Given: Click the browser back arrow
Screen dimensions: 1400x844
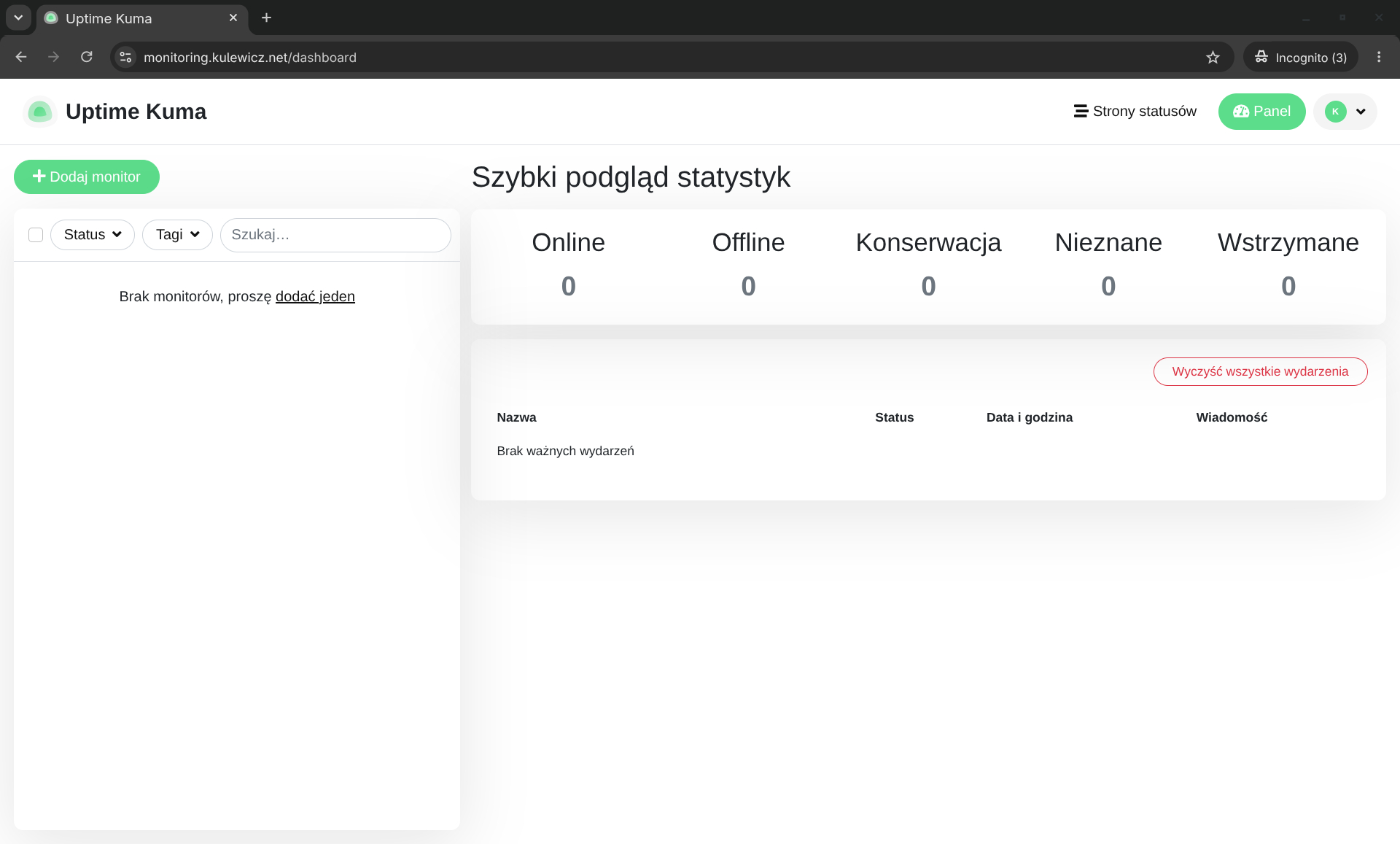Looking at the screenshot, I should 21,57.
